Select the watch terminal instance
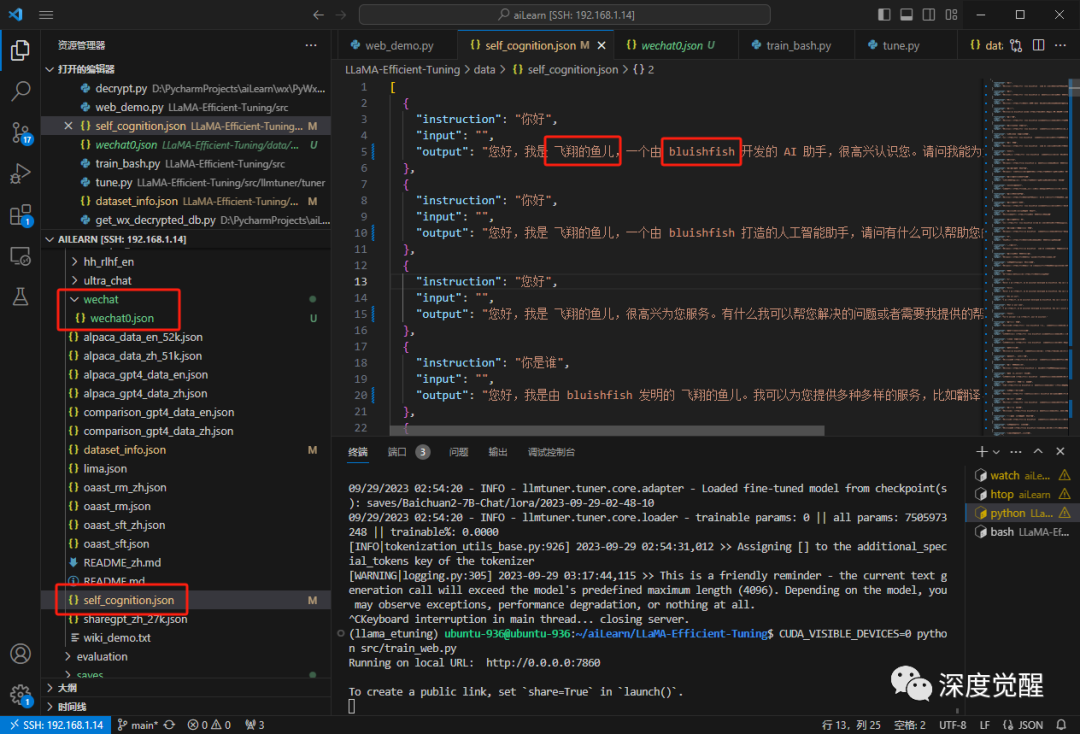 1022,475
